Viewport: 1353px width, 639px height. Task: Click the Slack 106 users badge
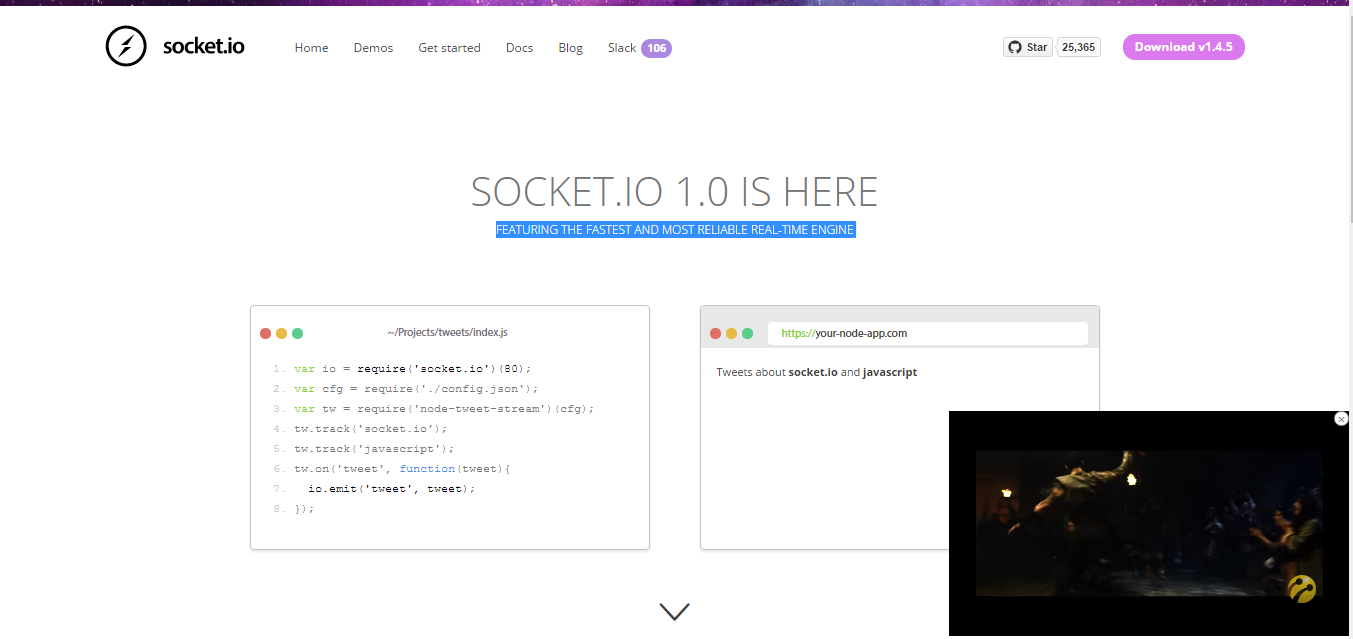656,48
